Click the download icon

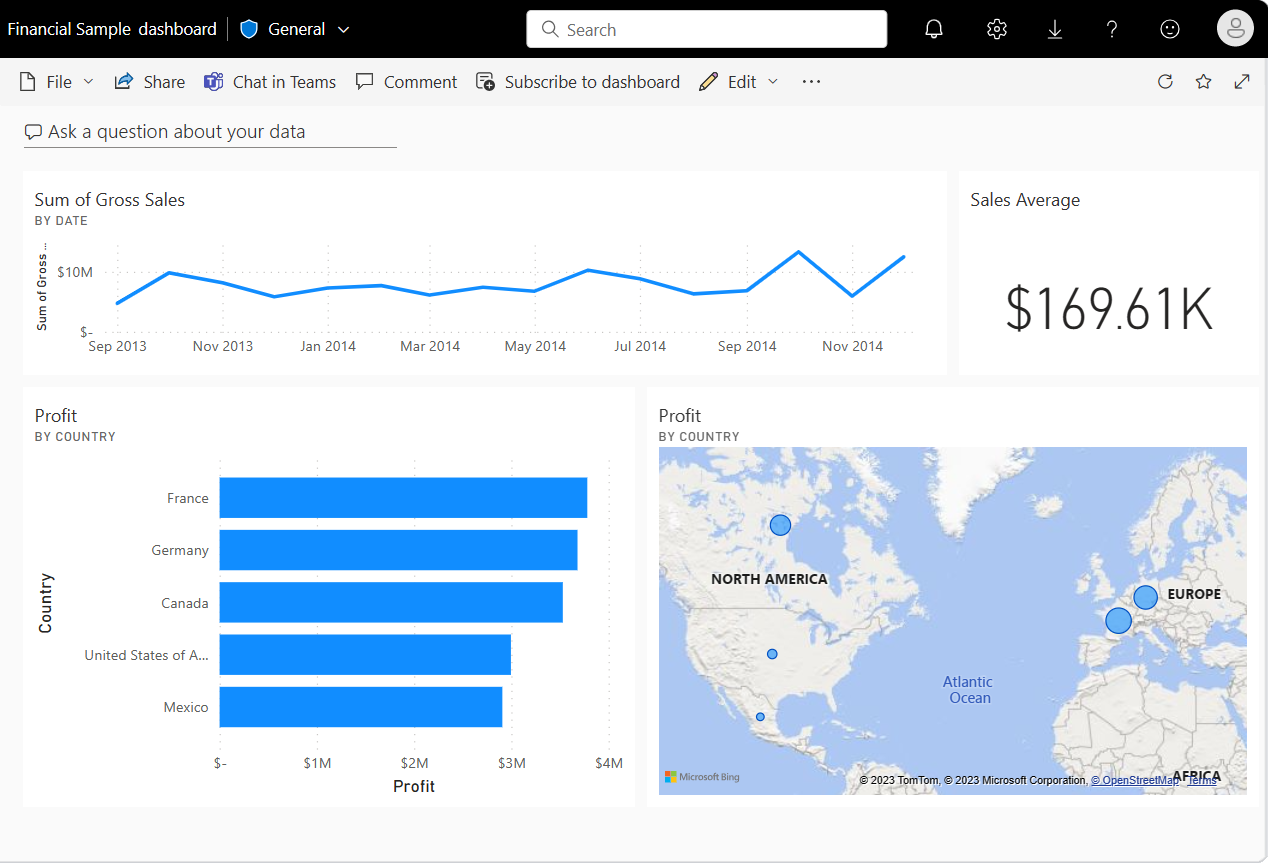[x=1054, y=28]
